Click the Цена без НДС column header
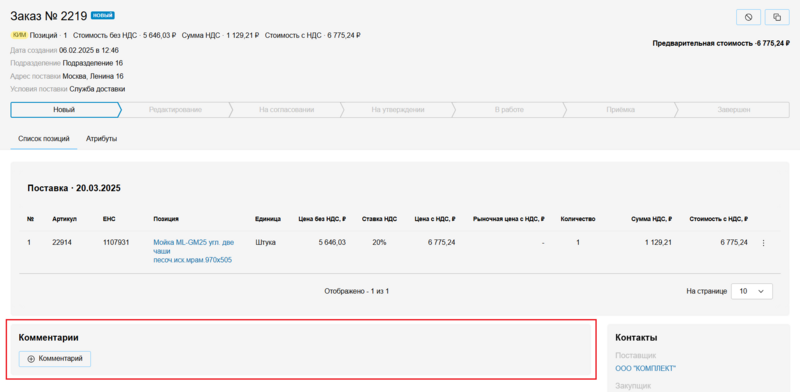 [322, 219]
